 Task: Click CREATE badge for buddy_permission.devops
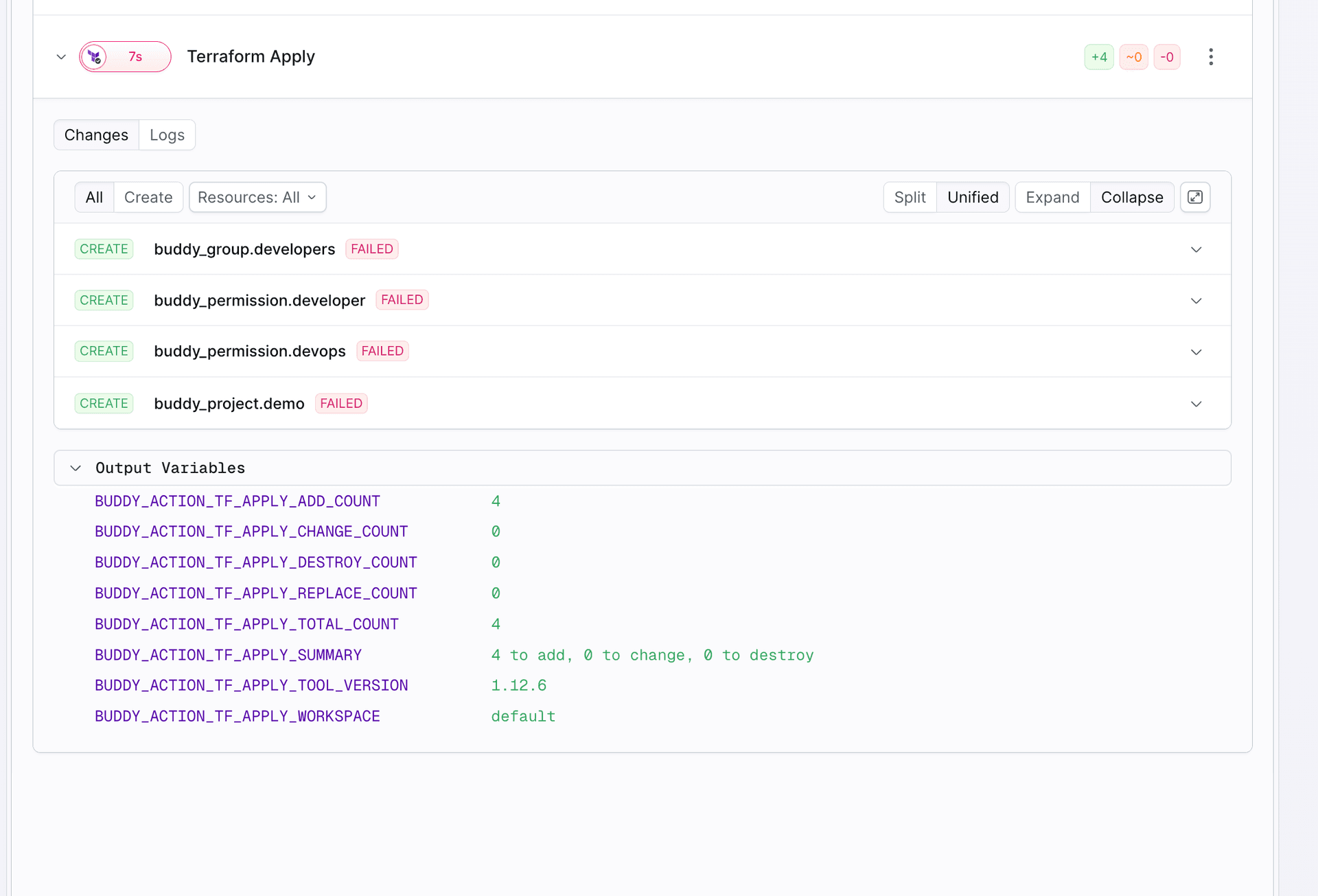coord(104,352)
